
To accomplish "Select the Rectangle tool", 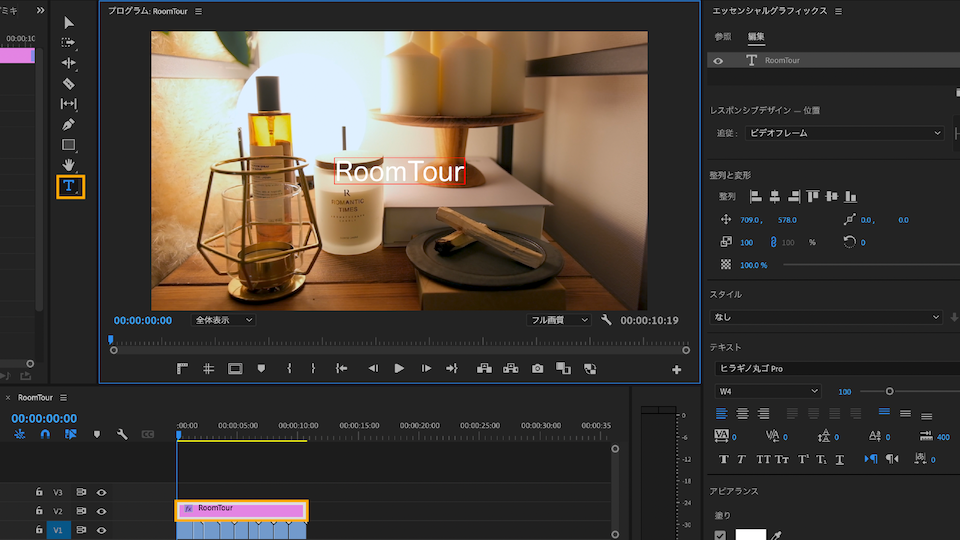I will coord(69,144).
